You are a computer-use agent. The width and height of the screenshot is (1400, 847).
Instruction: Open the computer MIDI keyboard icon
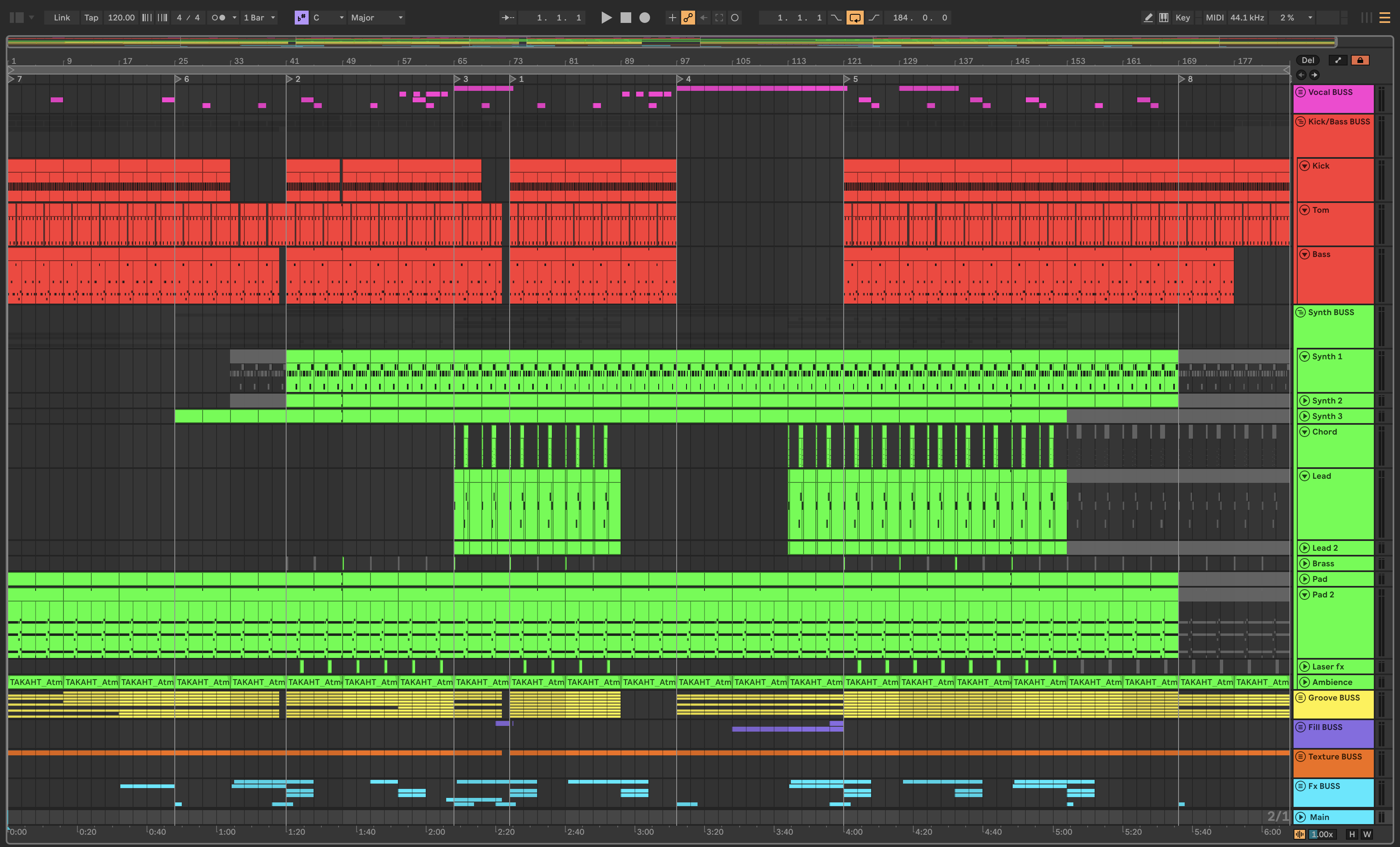pyautogui.click(x=1164, y=18)
